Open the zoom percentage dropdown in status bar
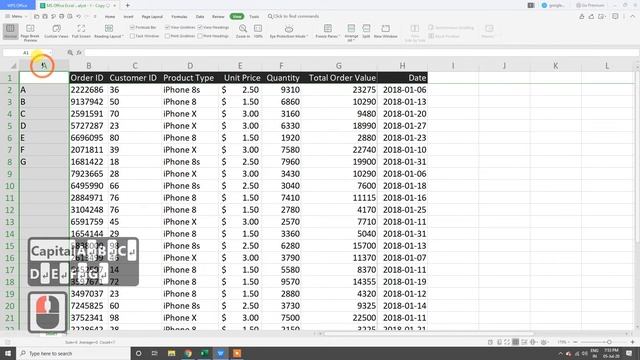Screen dimensions: 640x360 point(563,342)
